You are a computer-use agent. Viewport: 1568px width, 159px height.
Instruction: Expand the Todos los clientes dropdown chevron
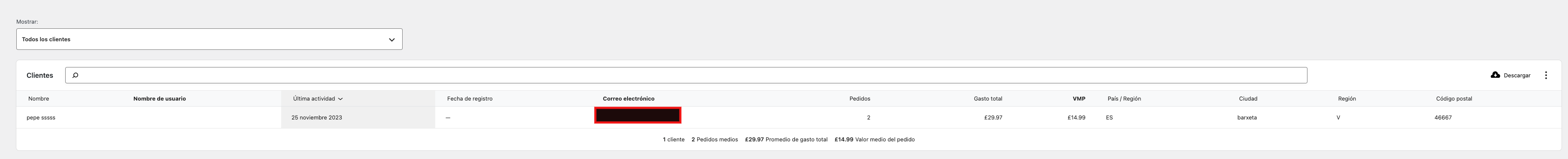coord(391,40)
